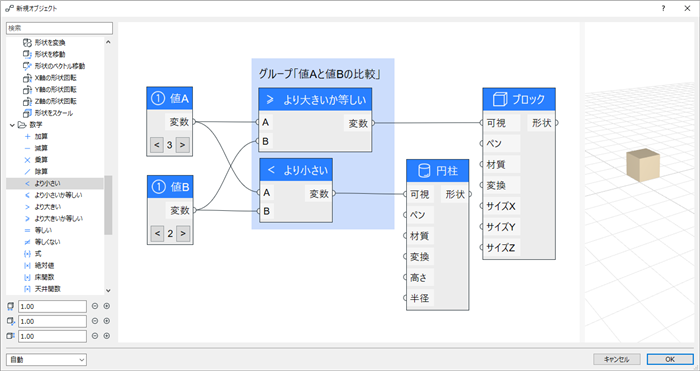Decrease 値B with left arrow
The image size is (700, 371).
click(x=157, y=233)
